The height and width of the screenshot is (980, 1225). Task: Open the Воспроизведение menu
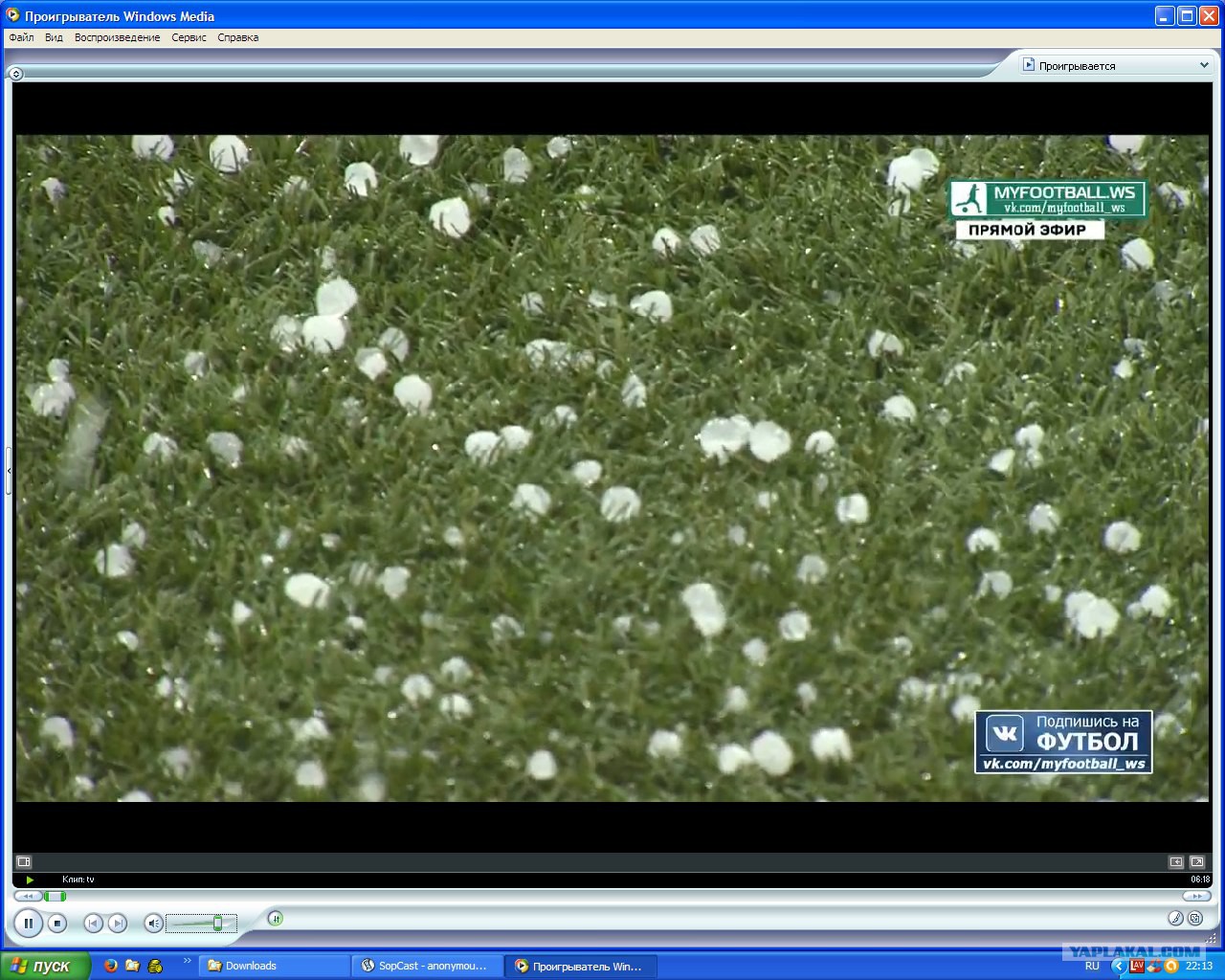[x=117, y=37]
